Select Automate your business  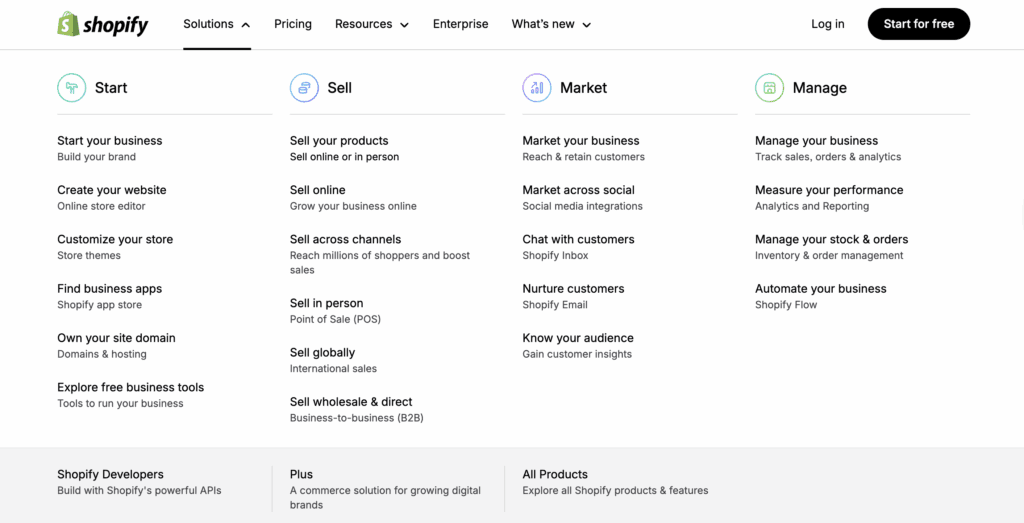coord(821,289)
